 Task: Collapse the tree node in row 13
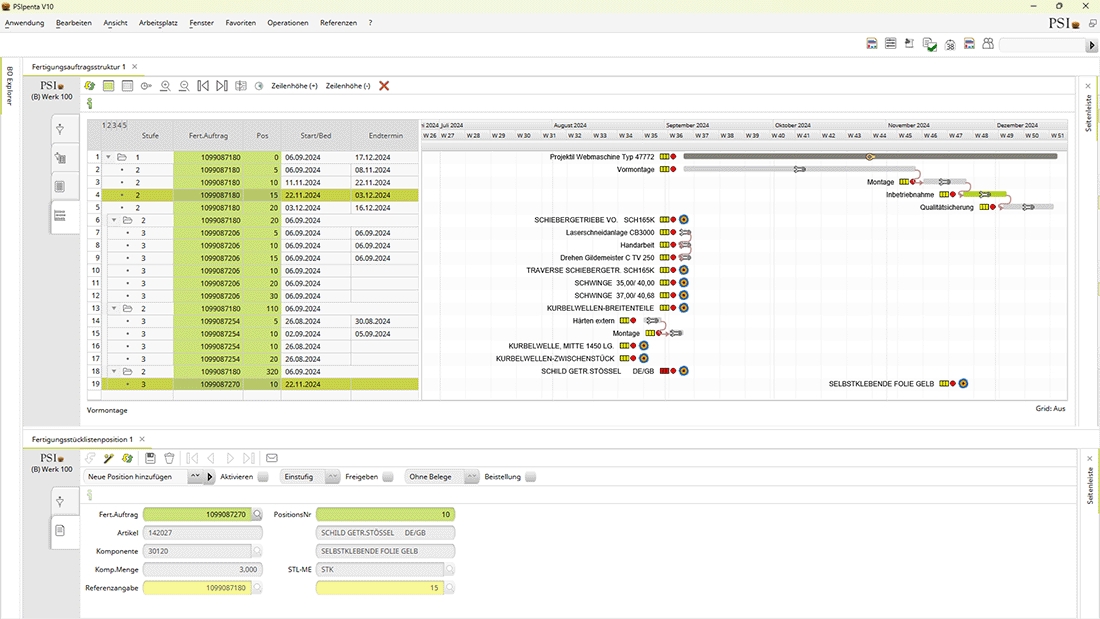pyautogui.click(x=114, y=309)
